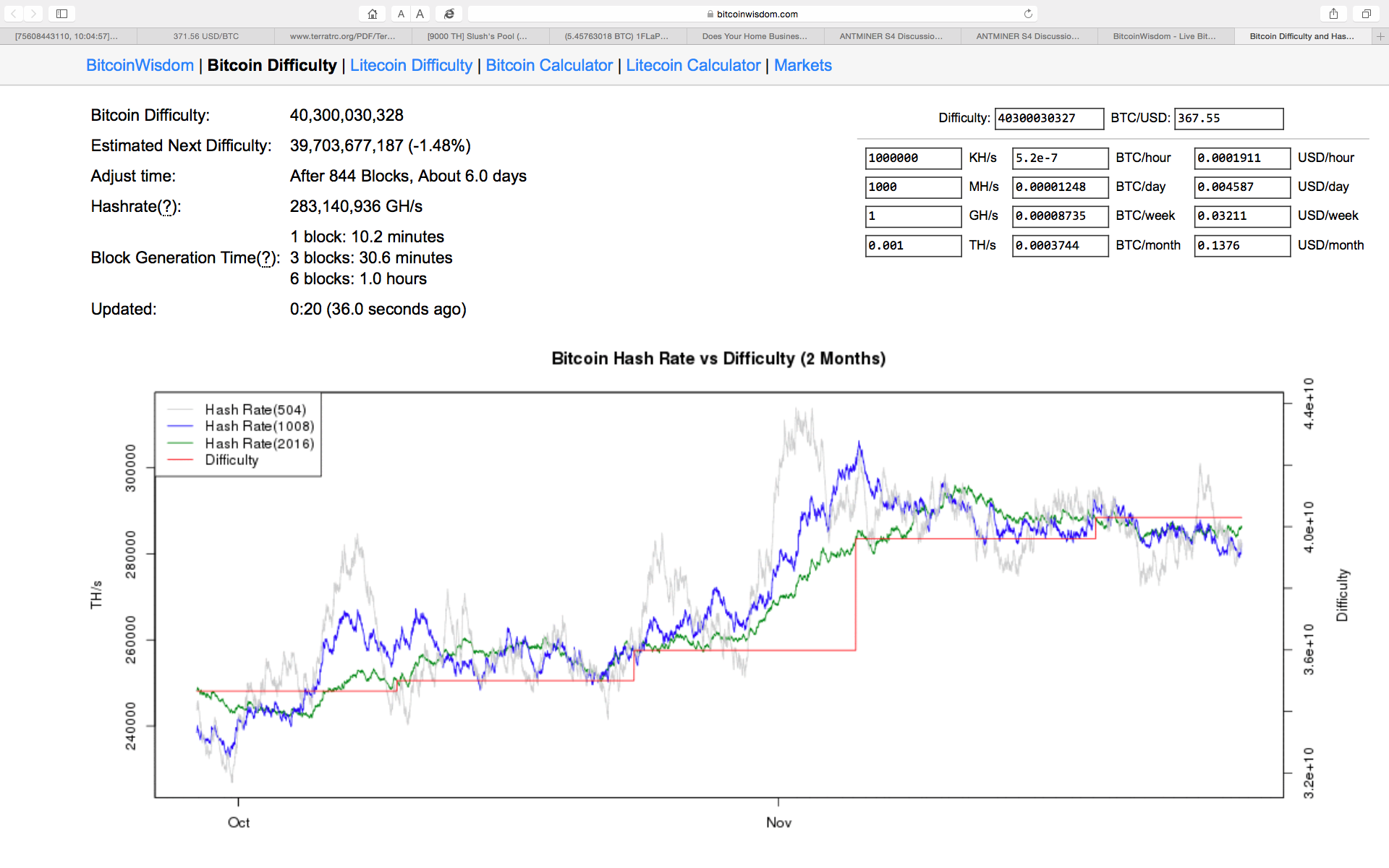Screen dimensions: 1389x868
Task: Select the USD/week value field
Action: [1242, 216]
